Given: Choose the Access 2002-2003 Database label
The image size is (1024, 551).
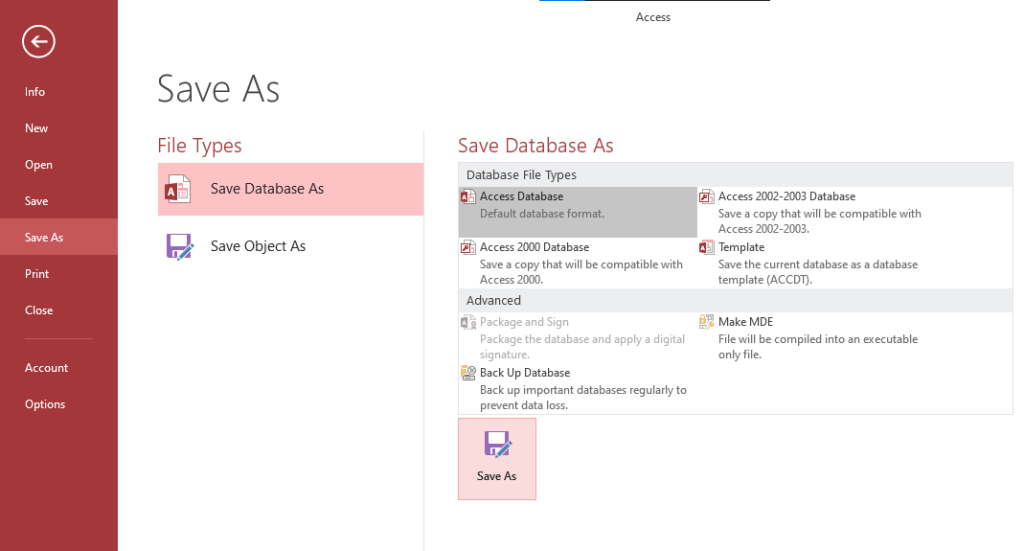Looking at the screenshot, I should point(787,197).
